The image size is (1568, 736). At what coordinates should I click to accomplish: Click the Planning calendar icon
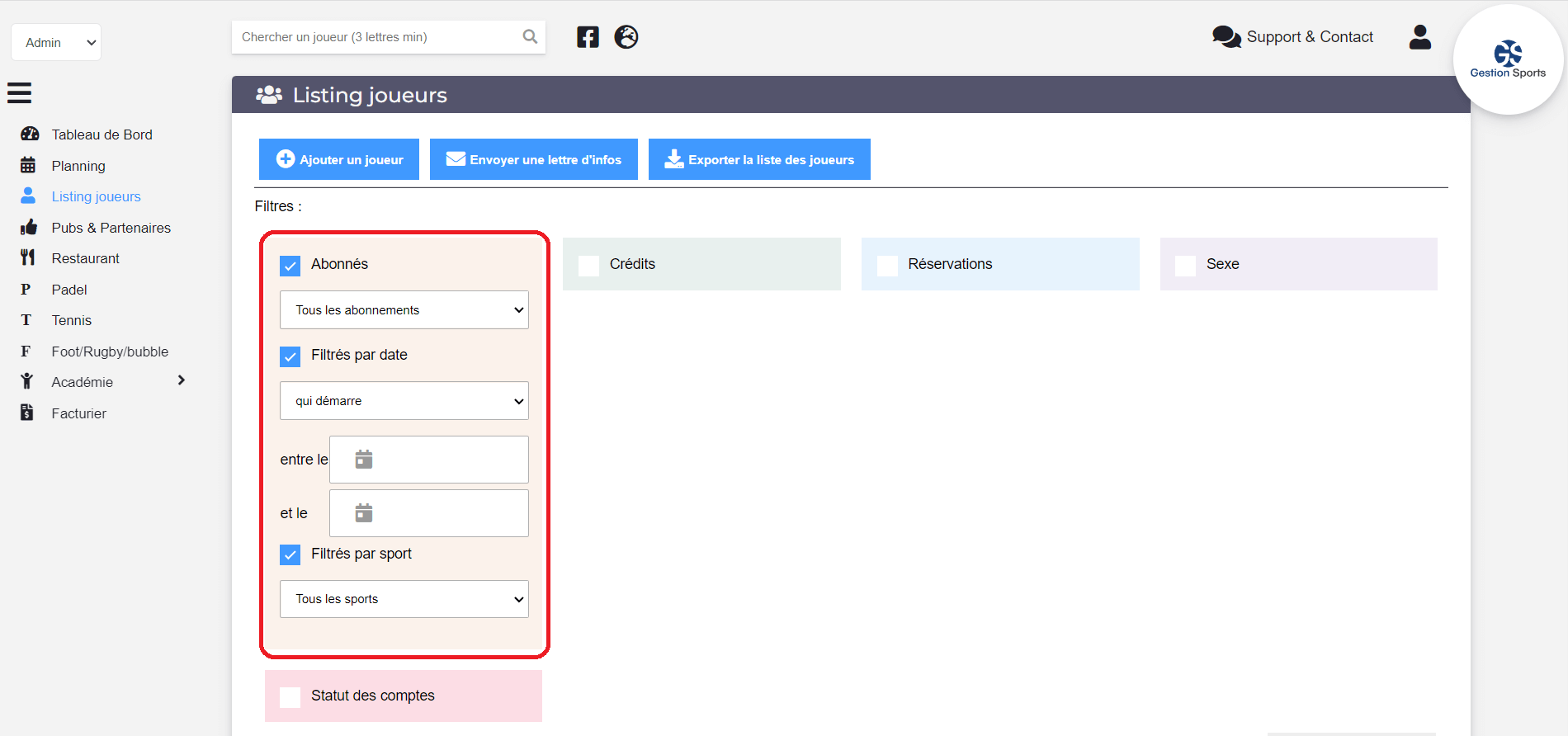pyautogui.click(x=28, y=165)
